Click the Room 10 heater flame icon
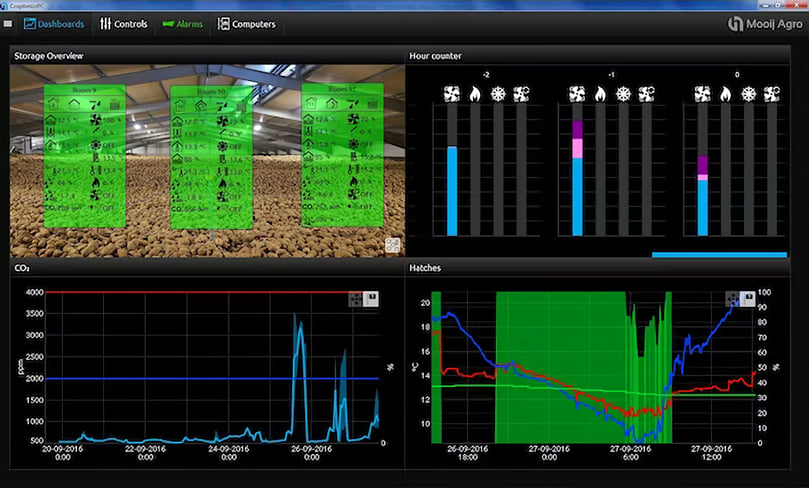The image size is (809, 488). pyautogui.click(x=222, y=184)
